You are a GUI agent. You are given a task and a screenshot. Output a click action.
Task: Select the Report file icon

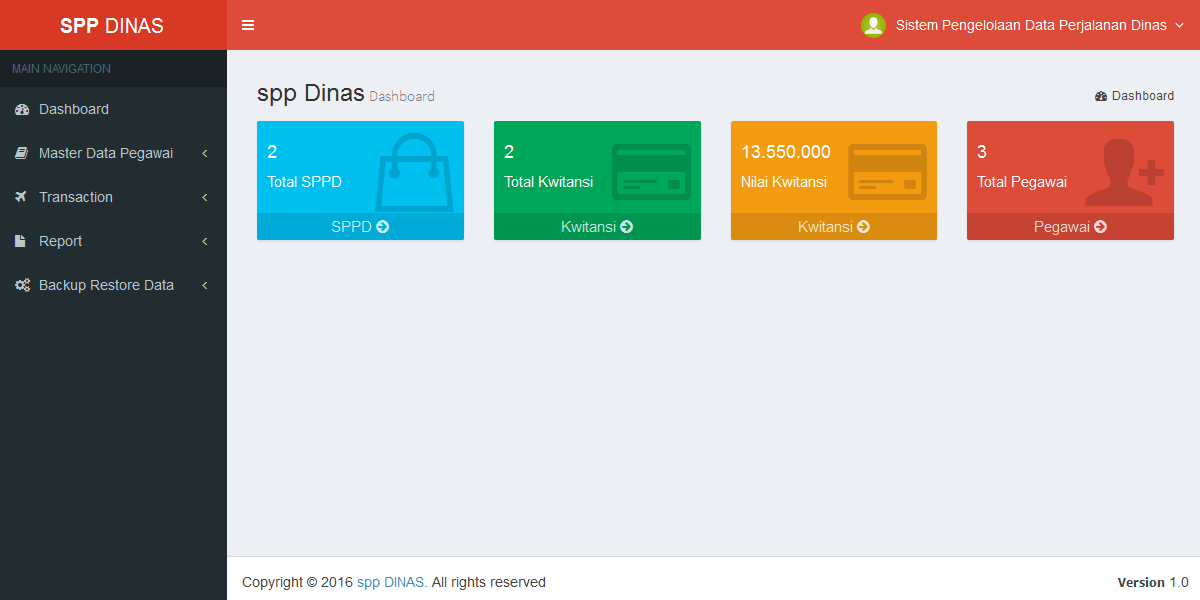21,240
